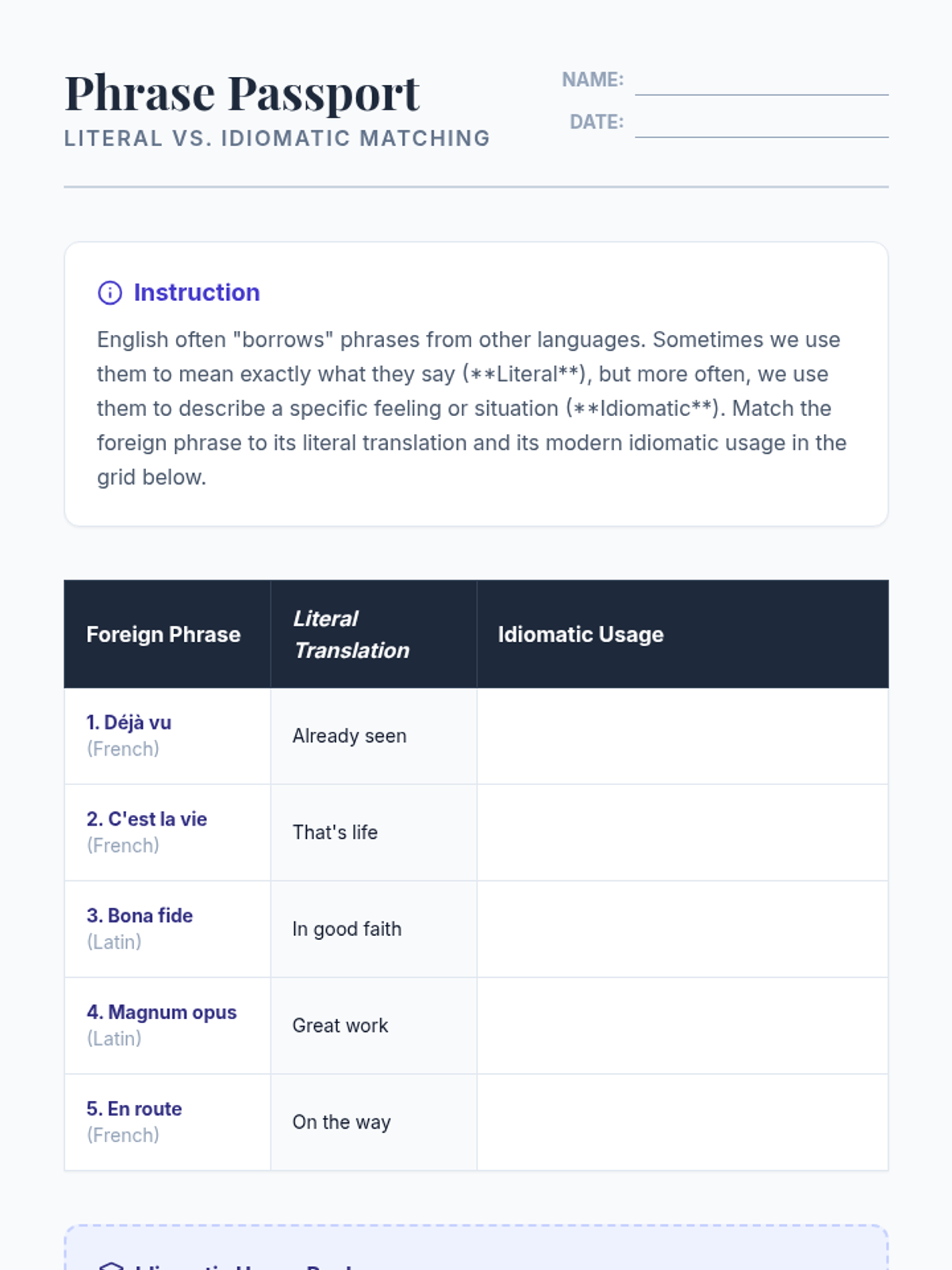The image size is (952, 1270).
Task: Click the blank Idiomatic Usage cell for Magnum opus
Action: click(x=682, y=1026)
